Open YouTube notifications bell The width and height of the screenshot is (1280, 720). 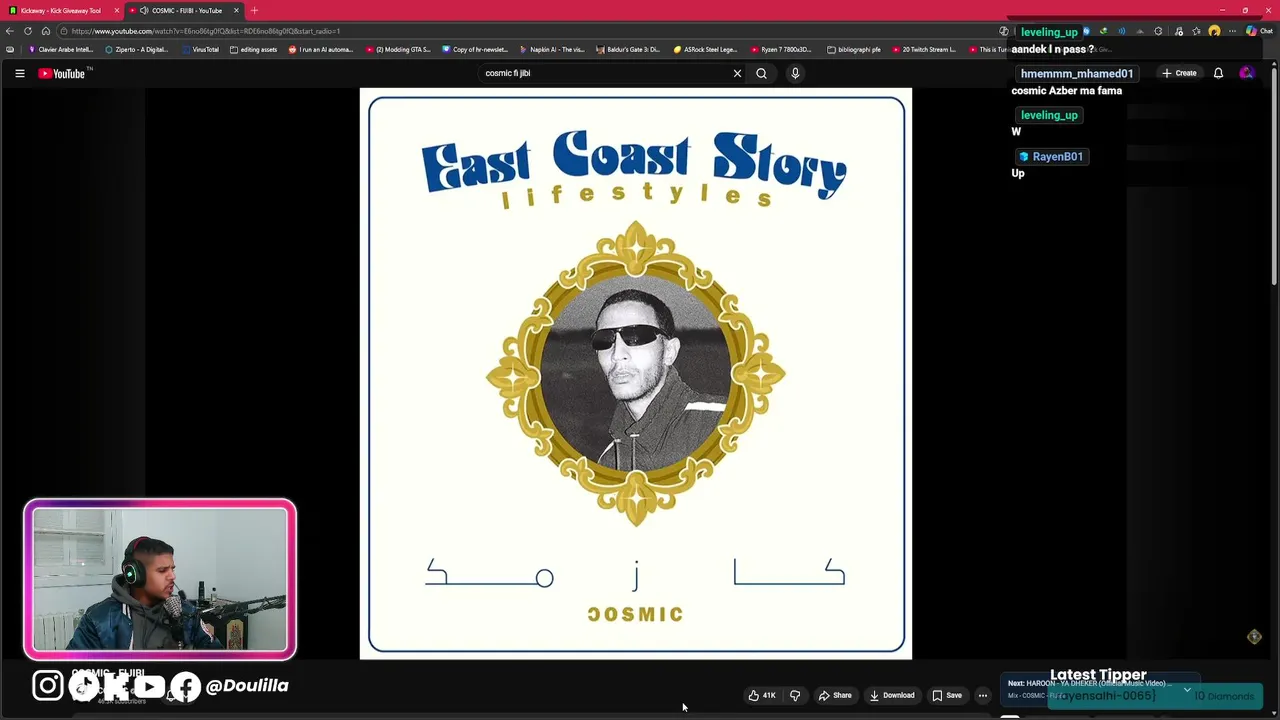[1218, 73]
